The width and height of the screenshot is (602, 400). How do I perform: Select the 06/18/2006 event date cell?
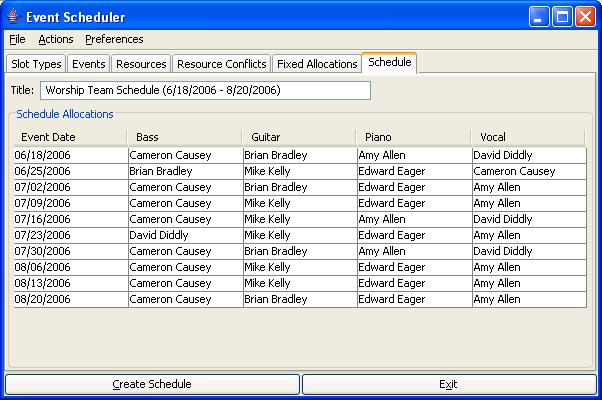click(x=69, y=155)
